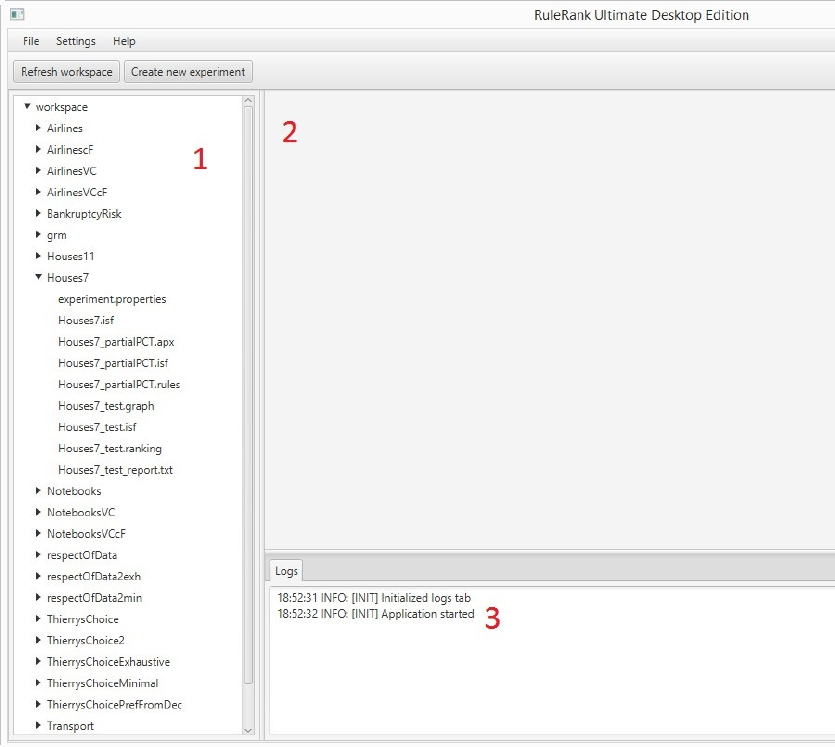Select Houses7_partialPCT.rules file
835x747 pixels.
119,384
